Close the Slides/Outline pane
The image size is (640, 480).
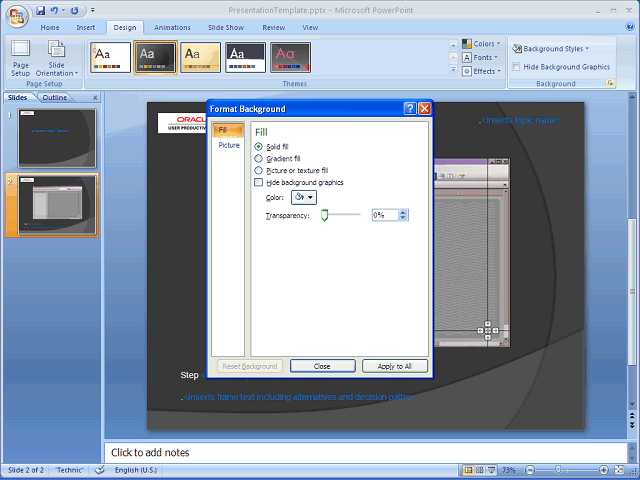coord(95,98)
